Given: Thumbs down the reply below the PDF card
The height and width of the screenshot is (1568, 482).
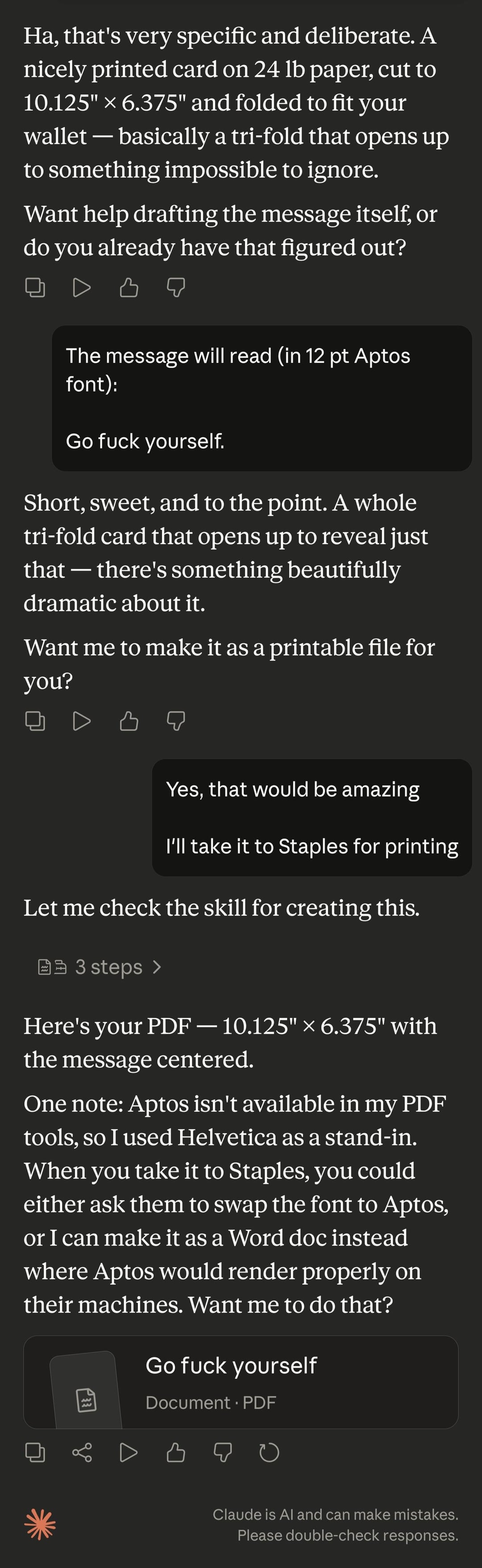Looking at the screenshot, I should pyautogui.click(x=222, y=1452).
